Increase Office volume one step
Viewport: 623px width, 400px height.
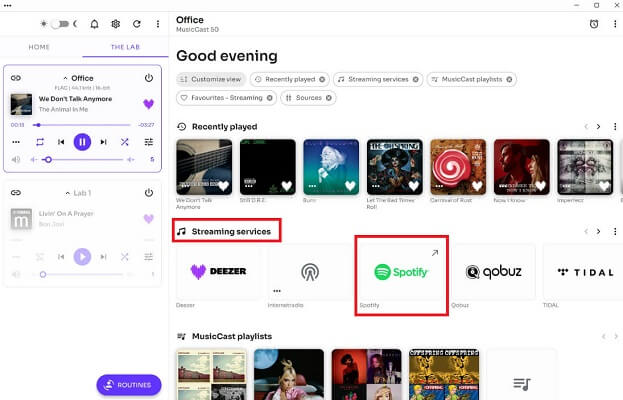130,160
